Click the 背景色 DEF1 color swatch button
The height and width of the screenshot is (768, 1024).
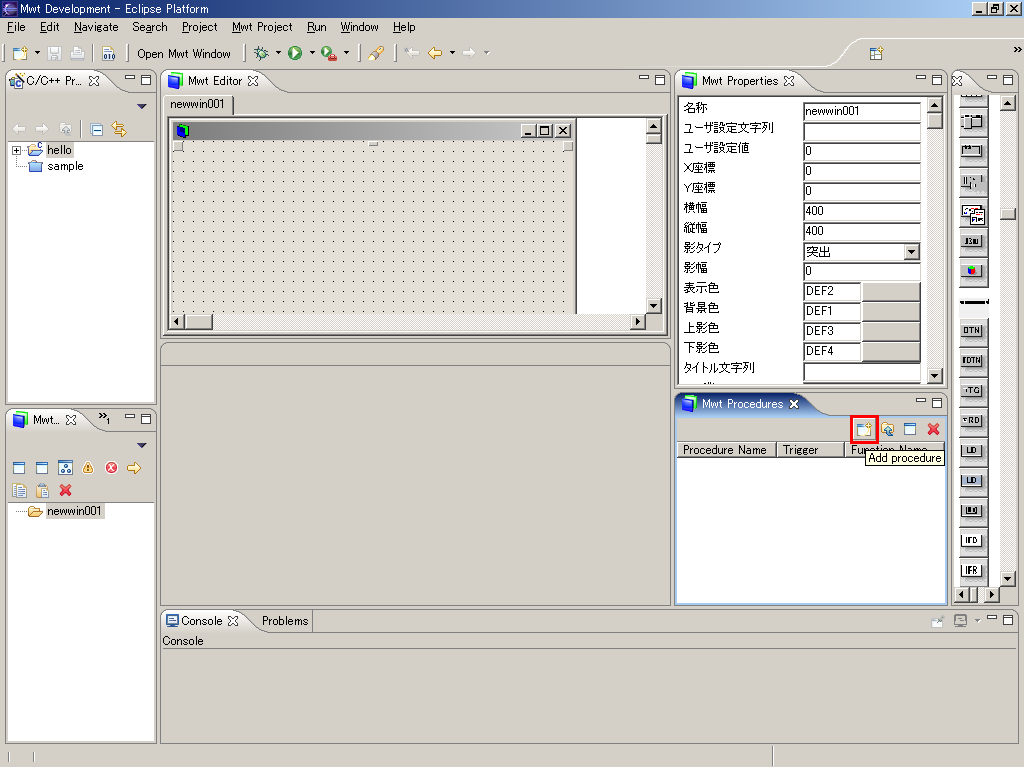coord(891,311)
